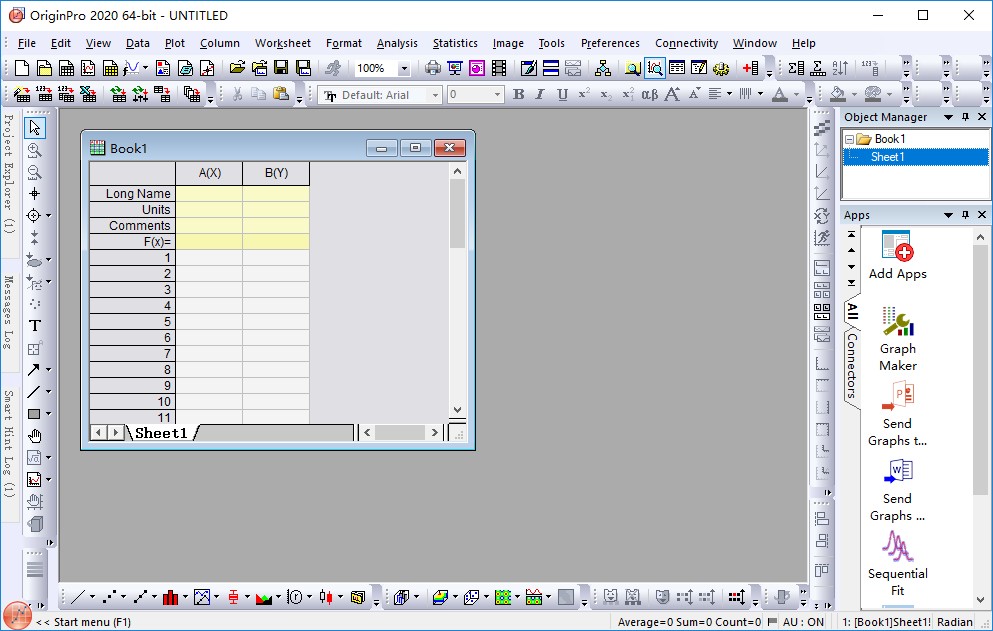Select the Sheet1 worksheet tab
The width and height of the screenshot is (993, 631).
pos(161,433)
